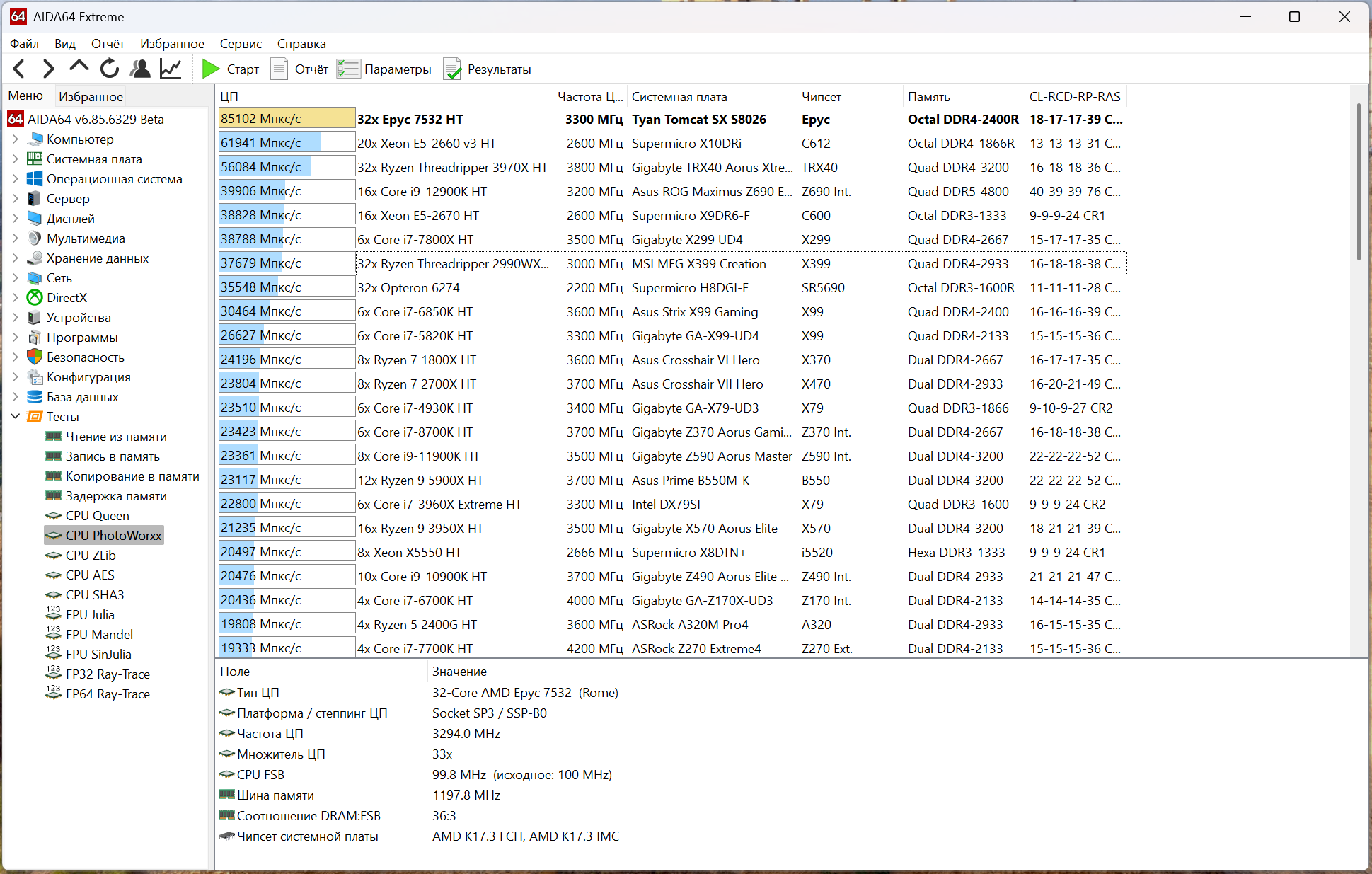The height and width of the screenshot is (874, 1372).
Task: Expand the Компьютер tree node
Action: pos(16,139)
